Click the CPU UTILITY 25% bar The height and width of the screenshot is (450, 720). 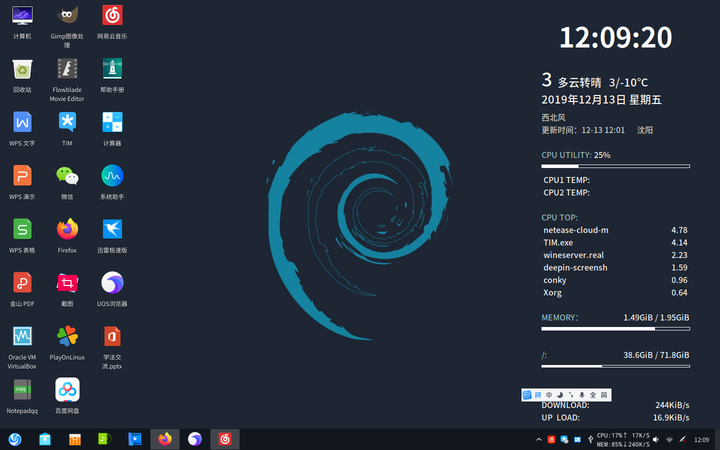click(615, 166)
